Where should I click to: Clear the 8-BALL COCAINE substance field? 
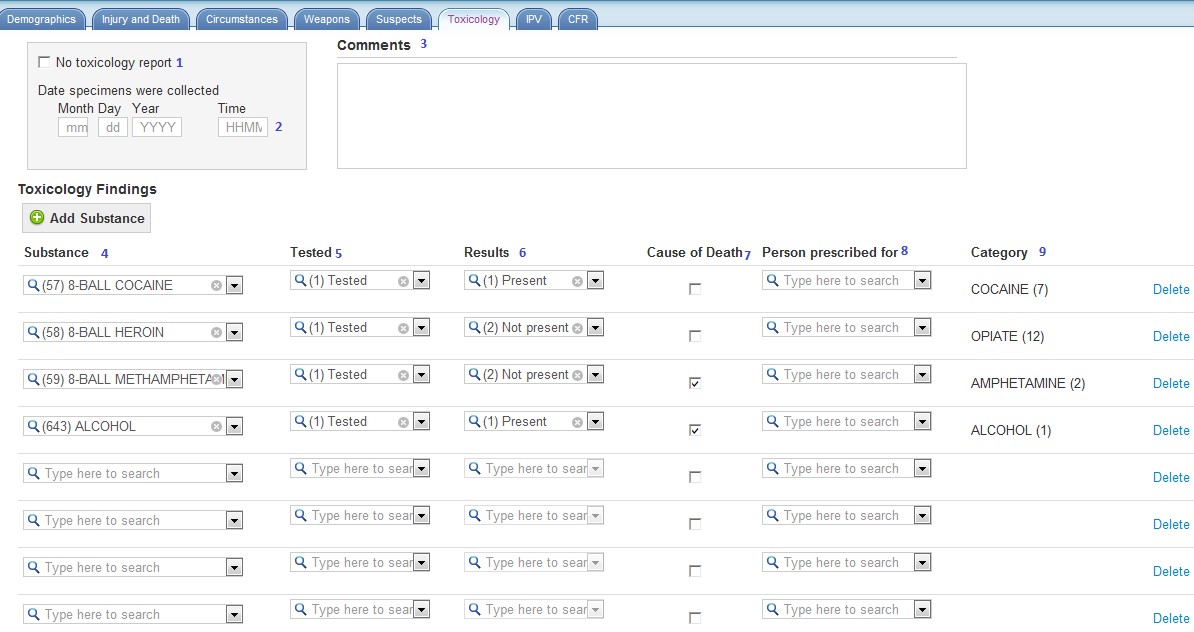216,286
